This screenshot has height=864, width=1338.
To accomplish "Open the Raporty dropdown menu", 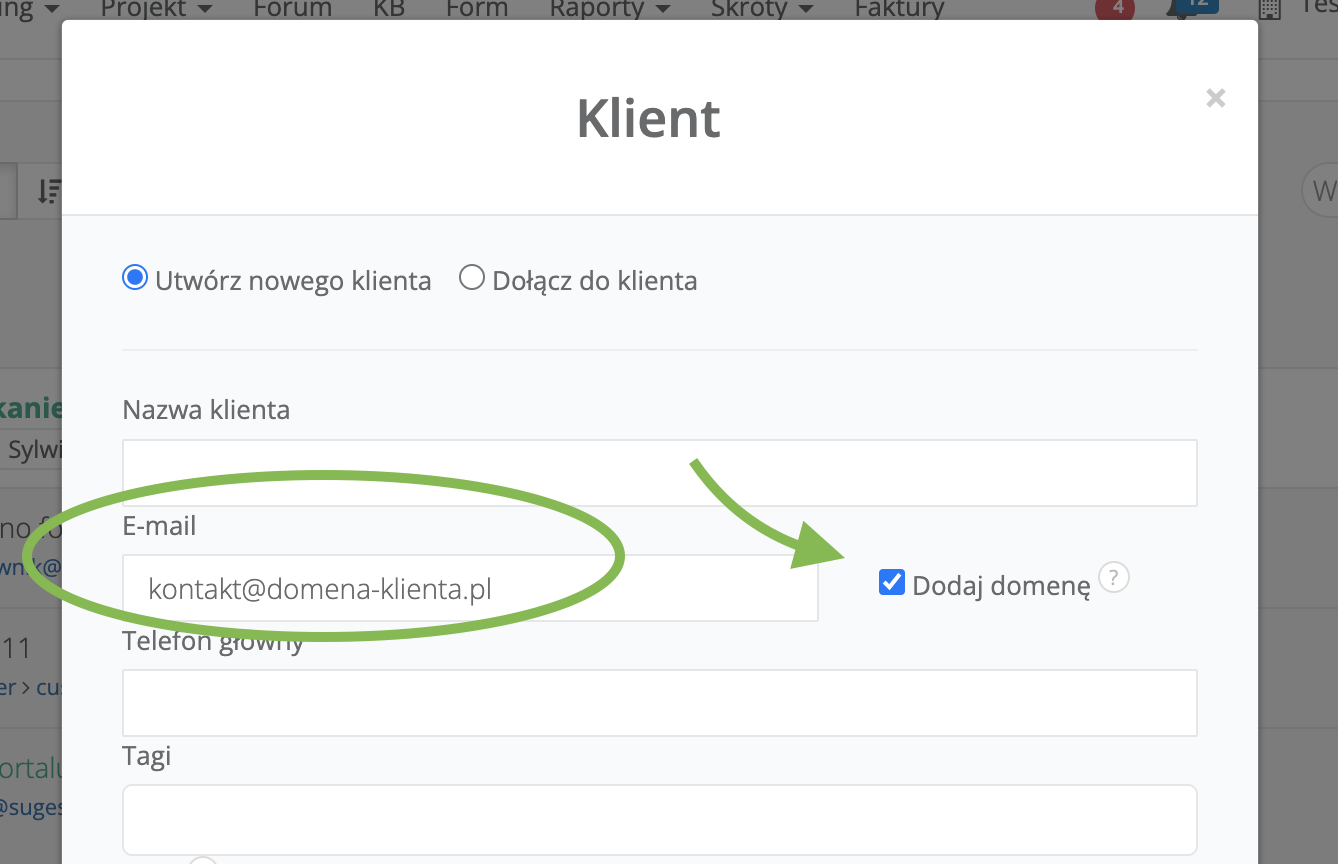I will pos(609,9).
